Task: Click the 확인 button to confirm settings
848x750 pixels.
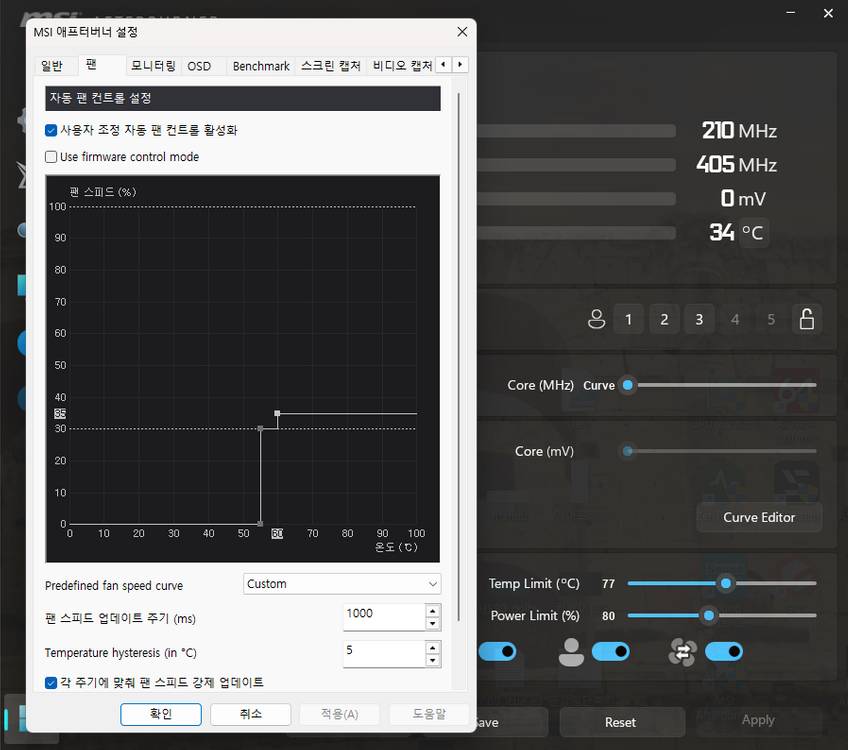Action: pyautogui.click(x=161, y=714)
